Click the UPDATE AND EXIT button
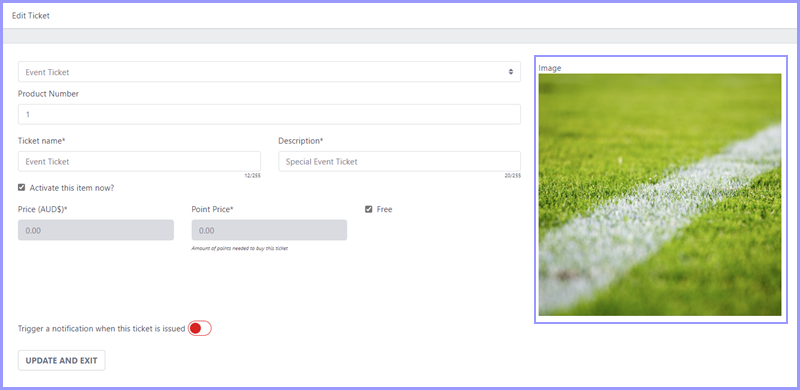800x390 pixels. [x=62, y=360]
